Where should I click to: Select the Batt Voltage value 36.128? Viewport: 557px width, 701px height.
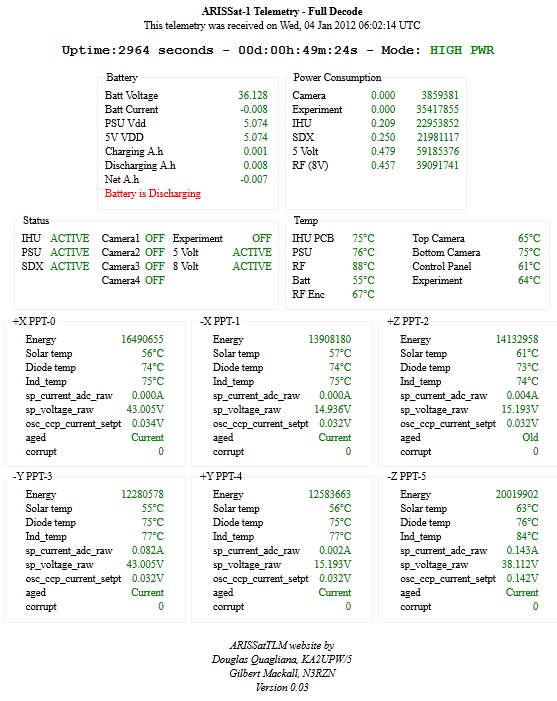coord(253,95)
